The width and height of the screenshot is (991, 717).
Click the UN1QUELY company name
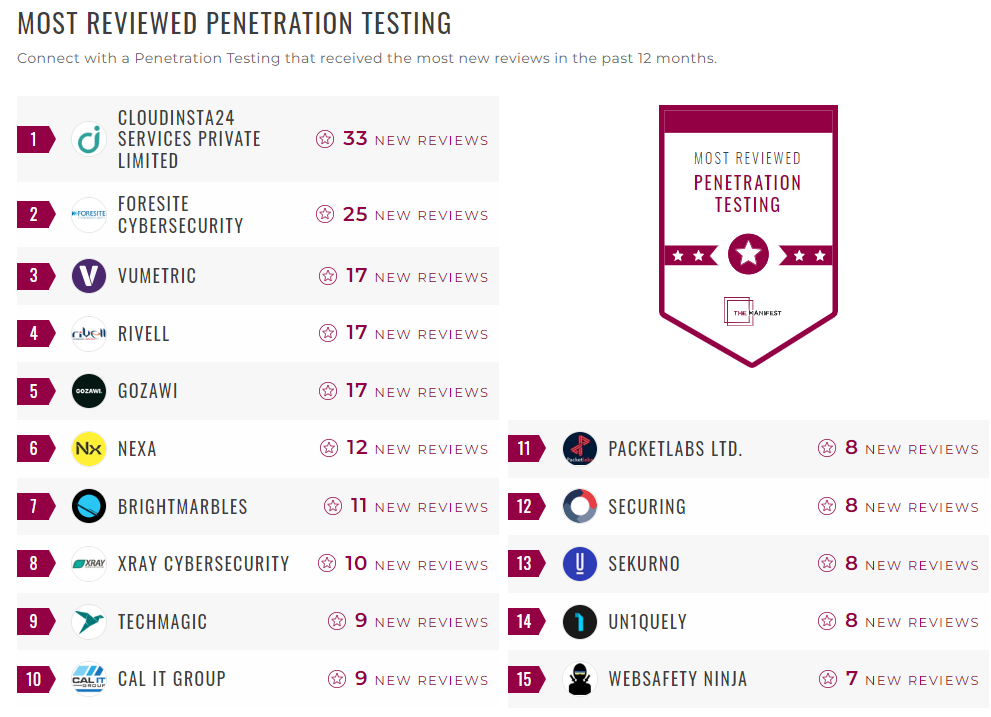pyautogui.click(x=647, y=621)
